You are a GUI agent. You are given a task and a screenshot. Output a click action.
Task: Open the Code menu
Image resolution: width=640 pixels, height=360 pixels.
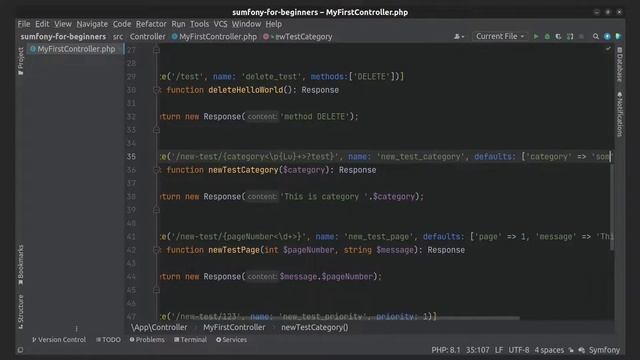point(122,24)
